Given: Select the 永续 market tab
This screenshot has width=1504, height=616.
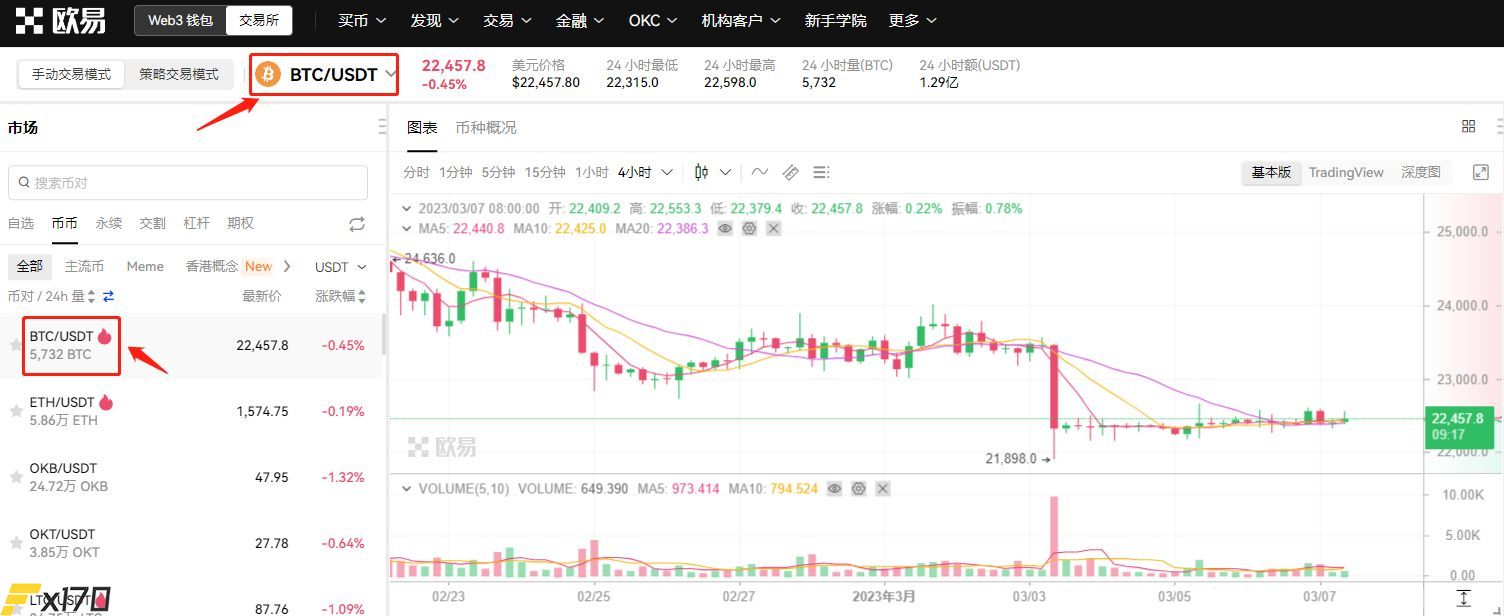Looking at the screenshot, I should pyautogui.click(x=109, y=223).
